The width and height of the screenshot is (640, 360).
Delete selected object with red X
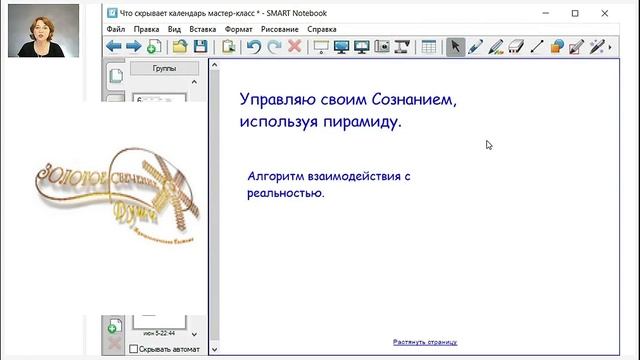pyautogui.click(x=294, y=47)
